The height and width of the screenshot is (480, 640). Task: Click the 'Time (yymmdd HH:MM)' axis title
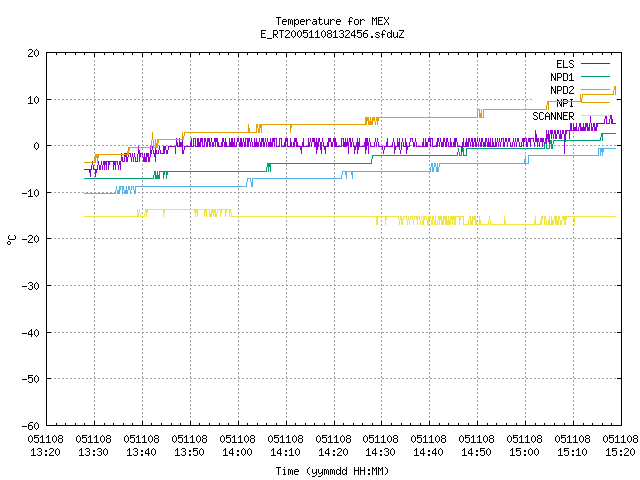[332, 471]
